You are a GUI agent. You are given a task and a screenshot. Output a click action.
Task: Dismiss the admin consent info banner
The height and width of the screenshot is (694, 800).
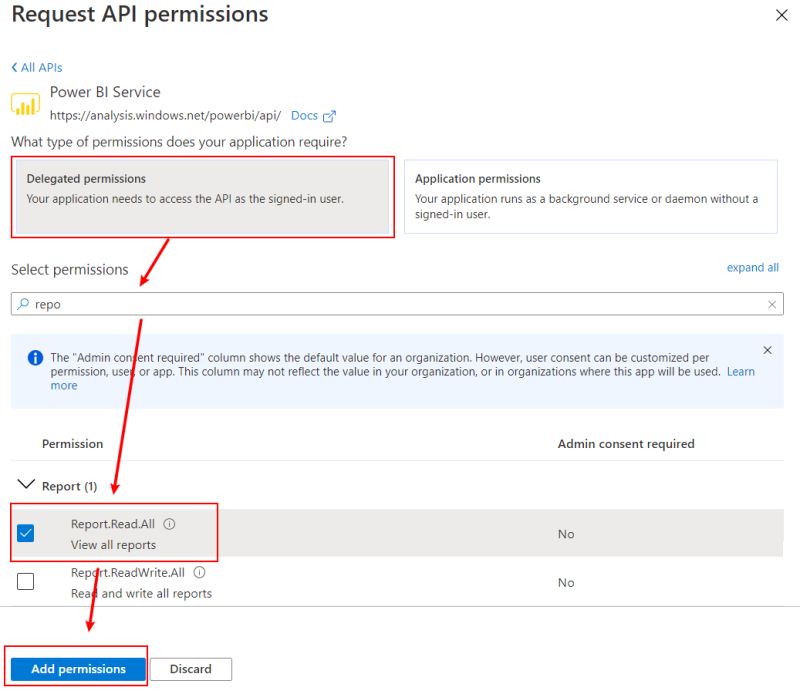[x=767, y=350]
